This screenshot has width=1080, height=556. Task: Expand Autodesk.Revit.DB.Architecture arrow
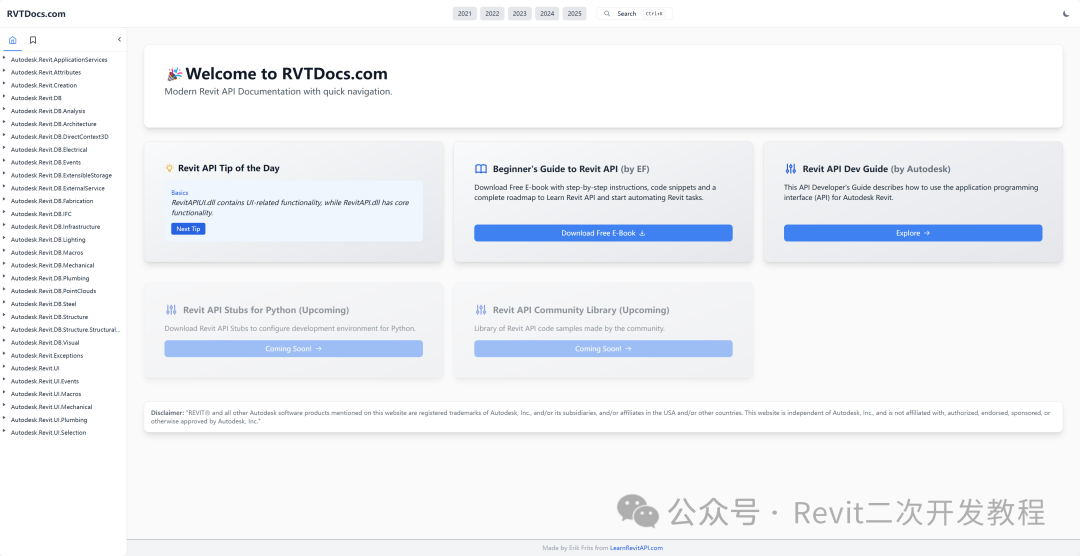click(5, 123)
